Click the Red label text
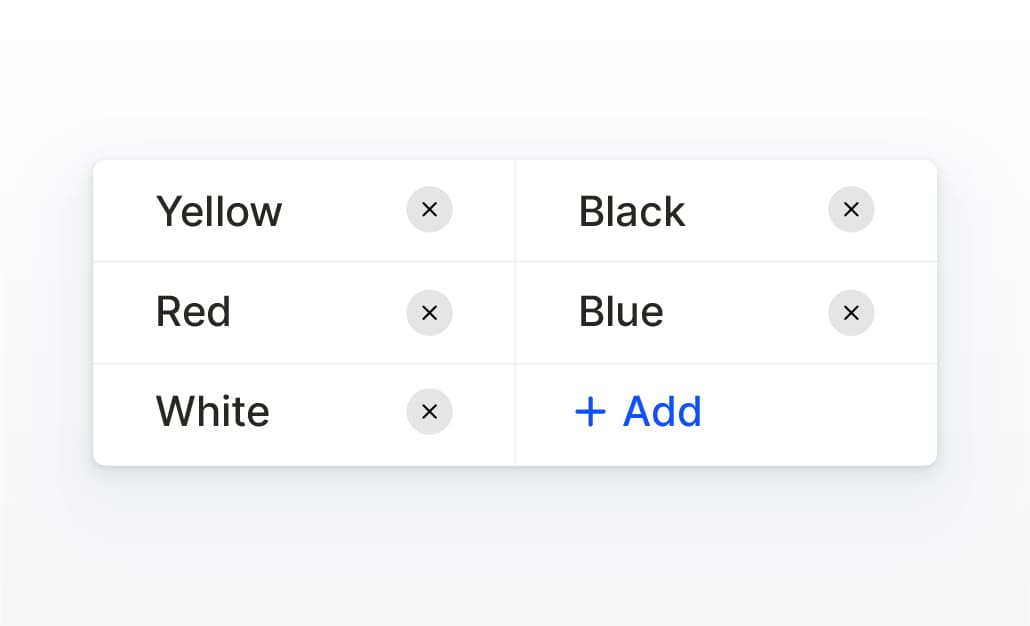The width and height of the screenshot is (1030, 626). (193, 312)
